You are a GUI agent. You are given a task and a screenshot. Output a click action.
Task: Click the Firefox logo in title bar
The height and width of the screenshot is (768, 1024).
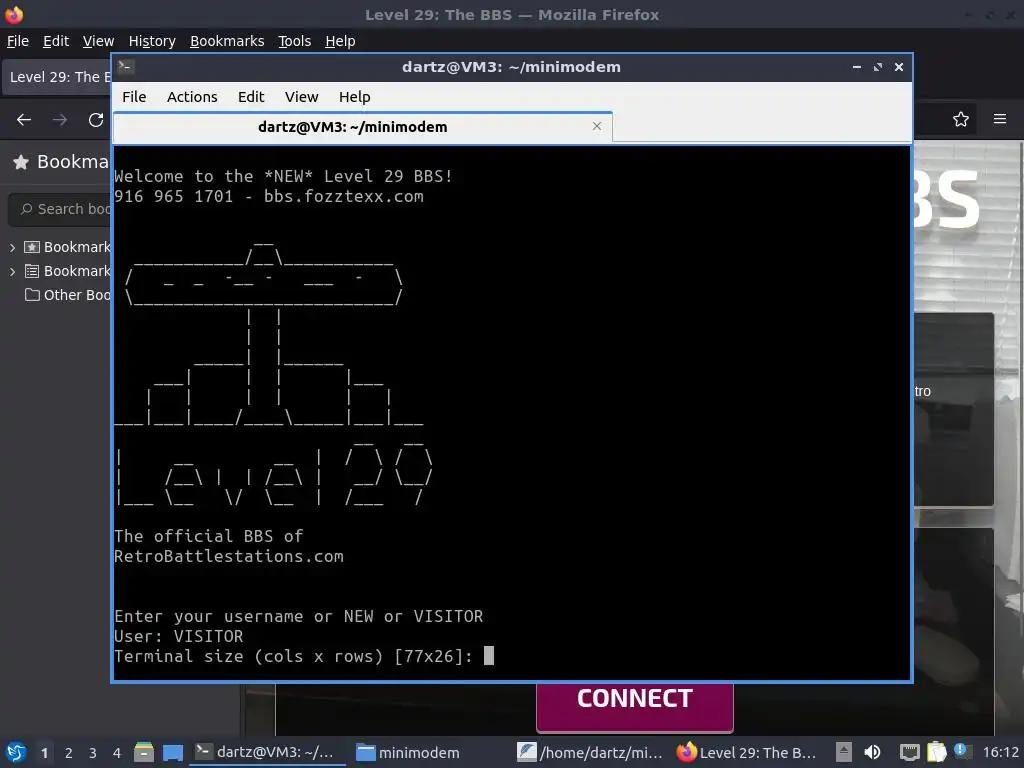(14, 14)
